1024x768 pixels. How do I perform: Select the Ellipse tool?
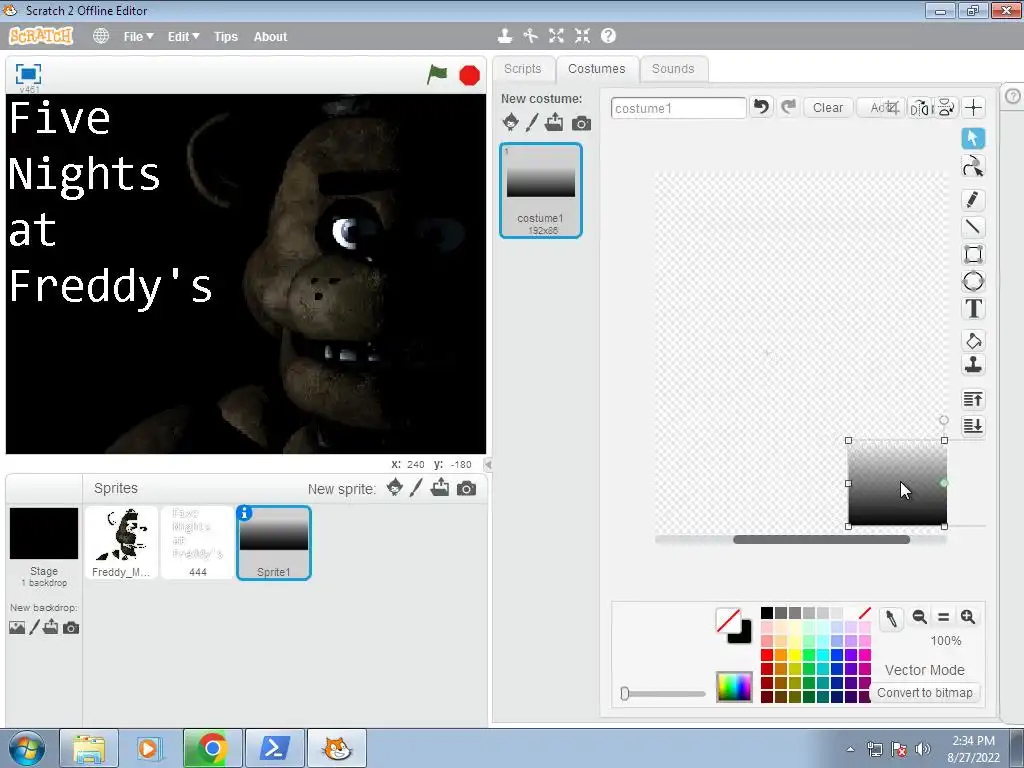click(x=973, y=281)
